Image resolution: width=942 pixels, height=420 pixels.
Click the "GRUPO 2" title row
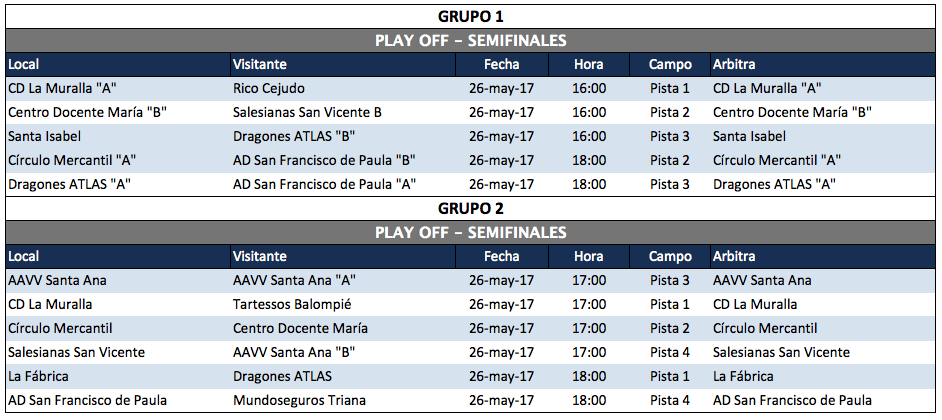pyautogui.click(x=470, y=208)
